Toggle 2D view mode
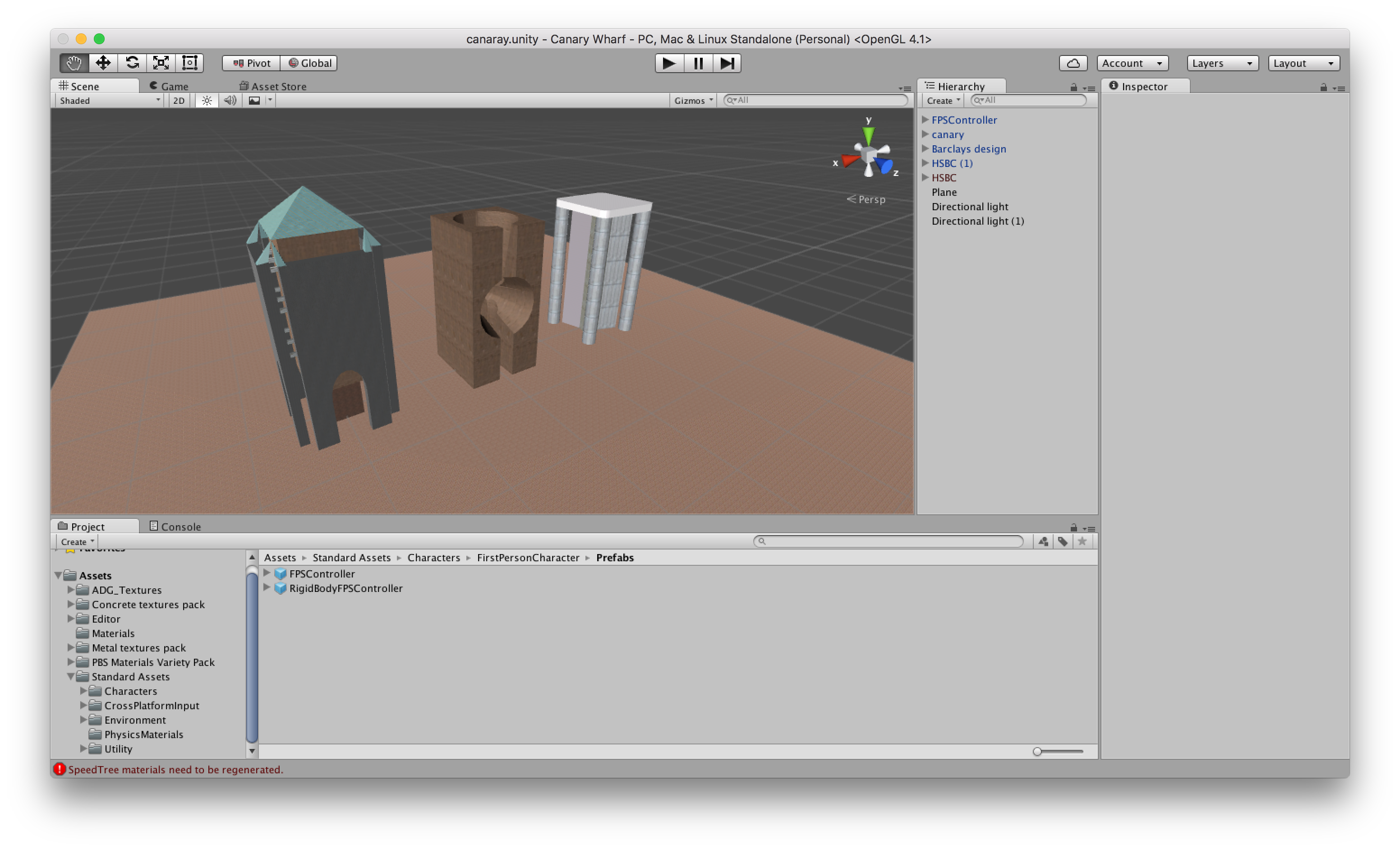 (x=179, y=101)
